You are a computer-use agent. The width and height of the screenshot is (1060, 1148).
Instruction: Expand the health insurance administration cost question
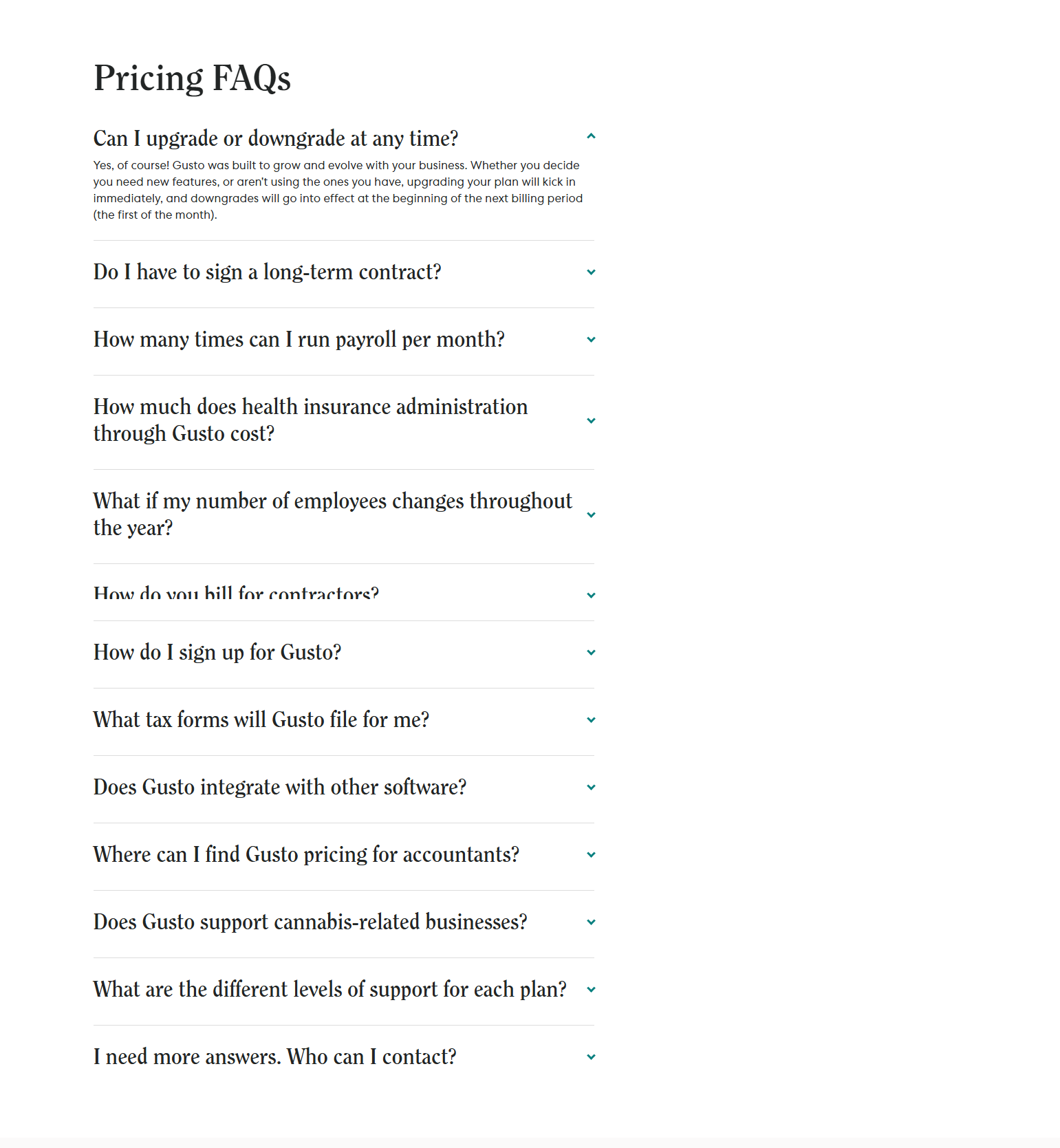point(311,420)
